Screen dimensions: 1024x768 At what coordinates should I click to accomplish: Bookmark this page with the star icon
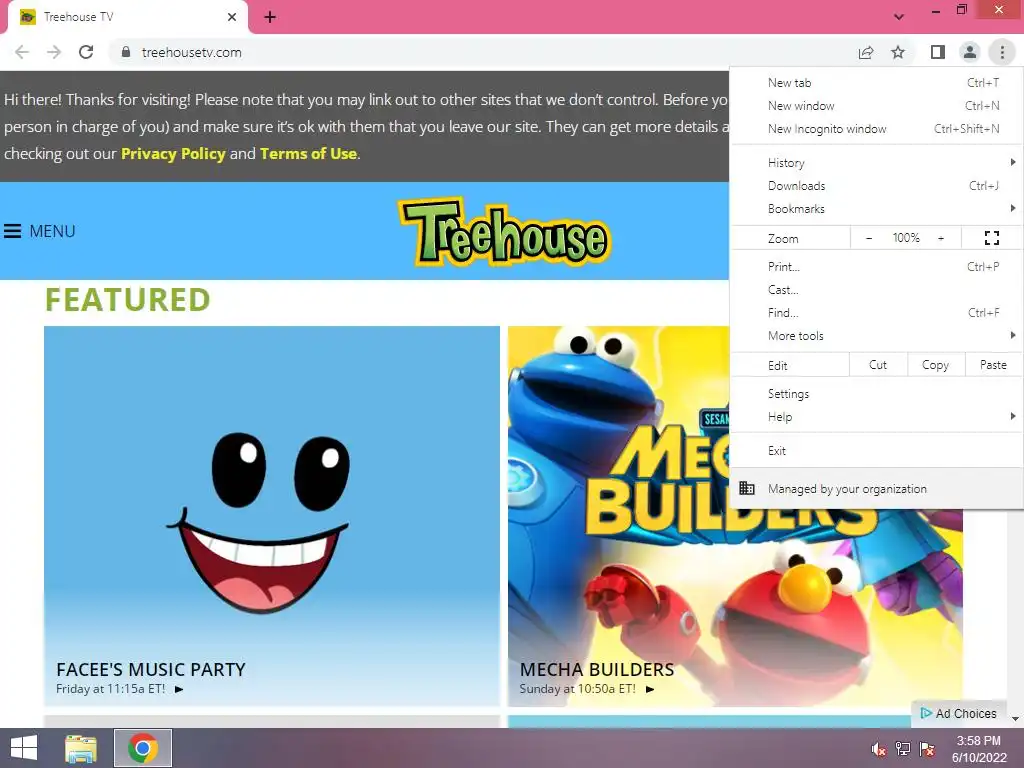point(898,52)
